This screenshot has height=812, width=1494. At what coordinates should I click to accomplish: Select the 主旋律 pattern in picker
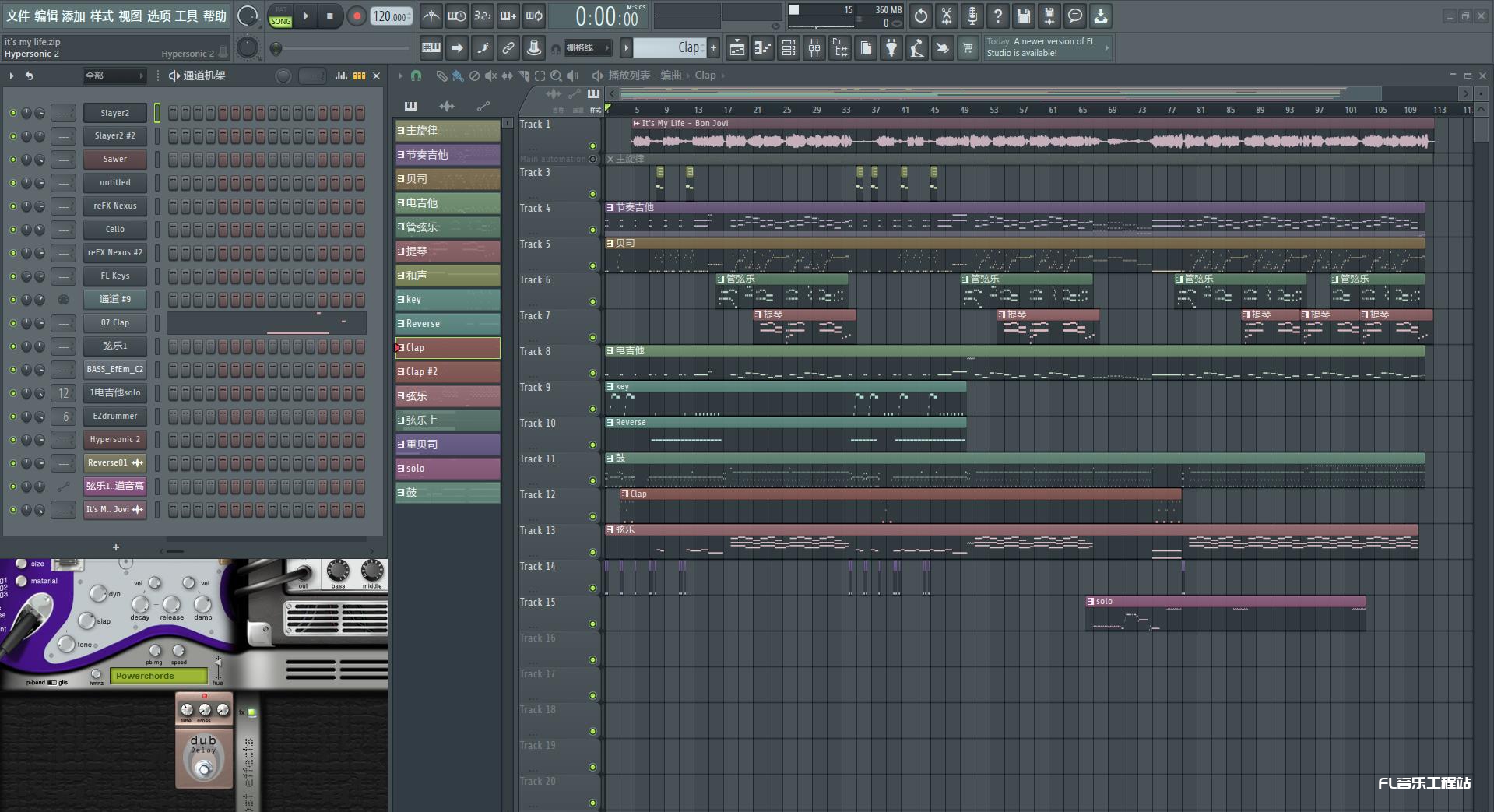(x=448, y=131)
